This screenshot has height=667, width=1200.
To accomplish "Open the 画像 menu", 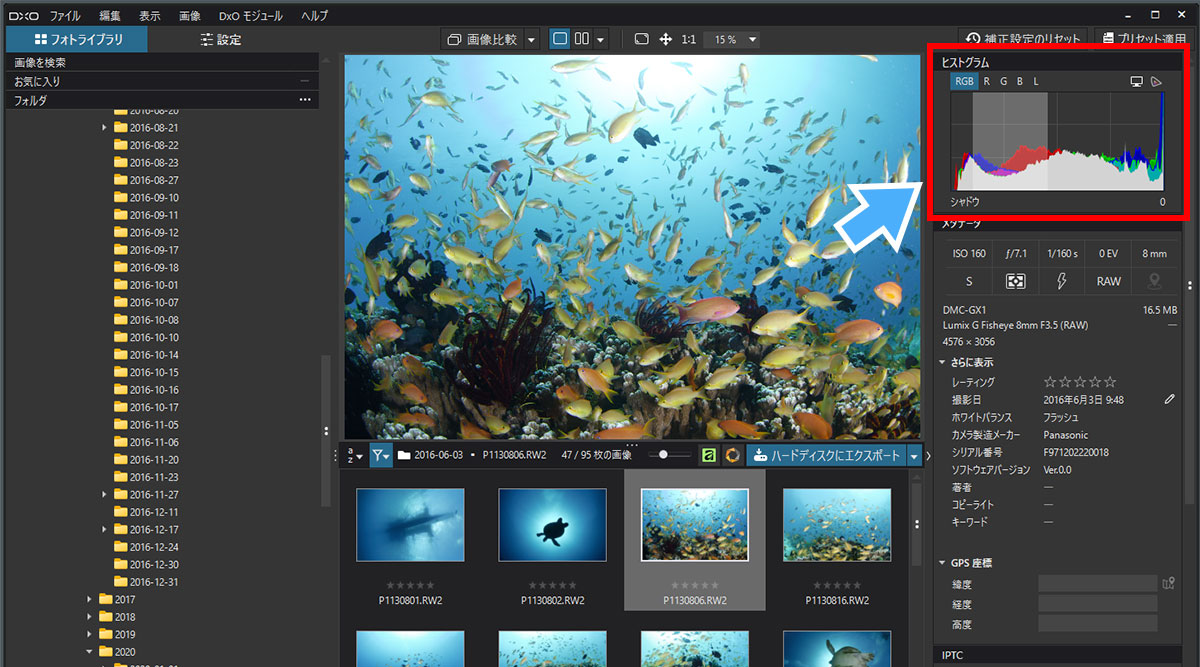I will 189,15.
